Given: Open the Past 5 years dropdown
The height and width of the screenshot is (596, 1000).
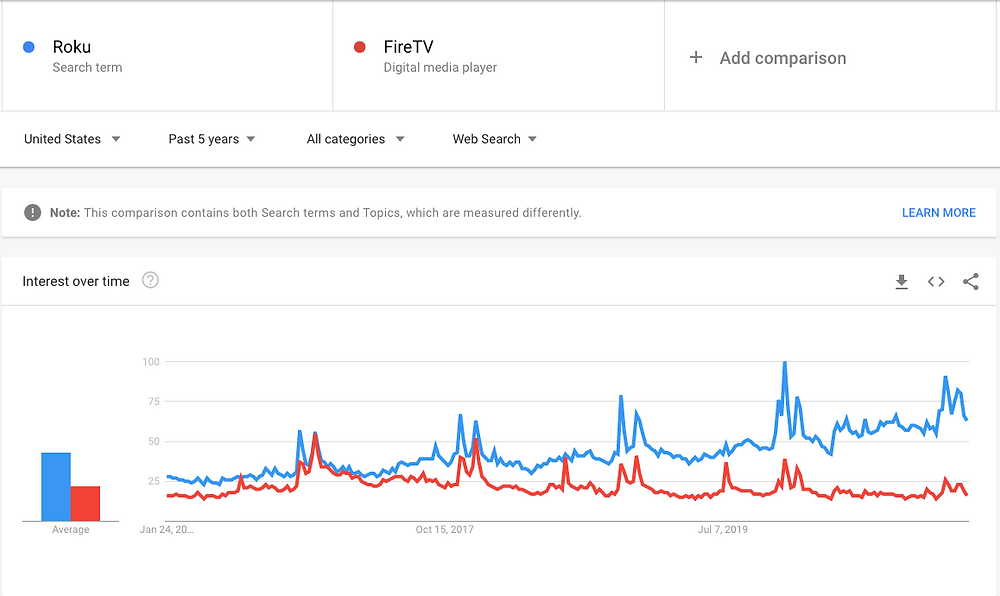Looking at the screenshot, I should [212, 139].
